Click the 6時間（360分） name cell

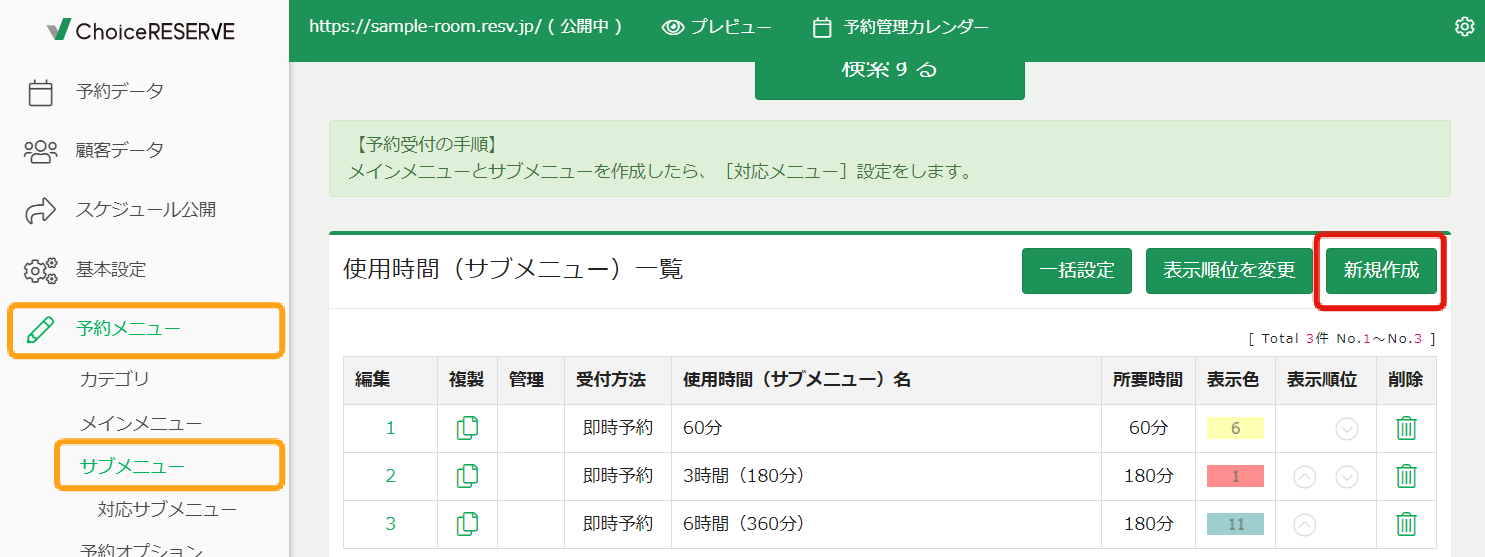[x=886, y=524]
